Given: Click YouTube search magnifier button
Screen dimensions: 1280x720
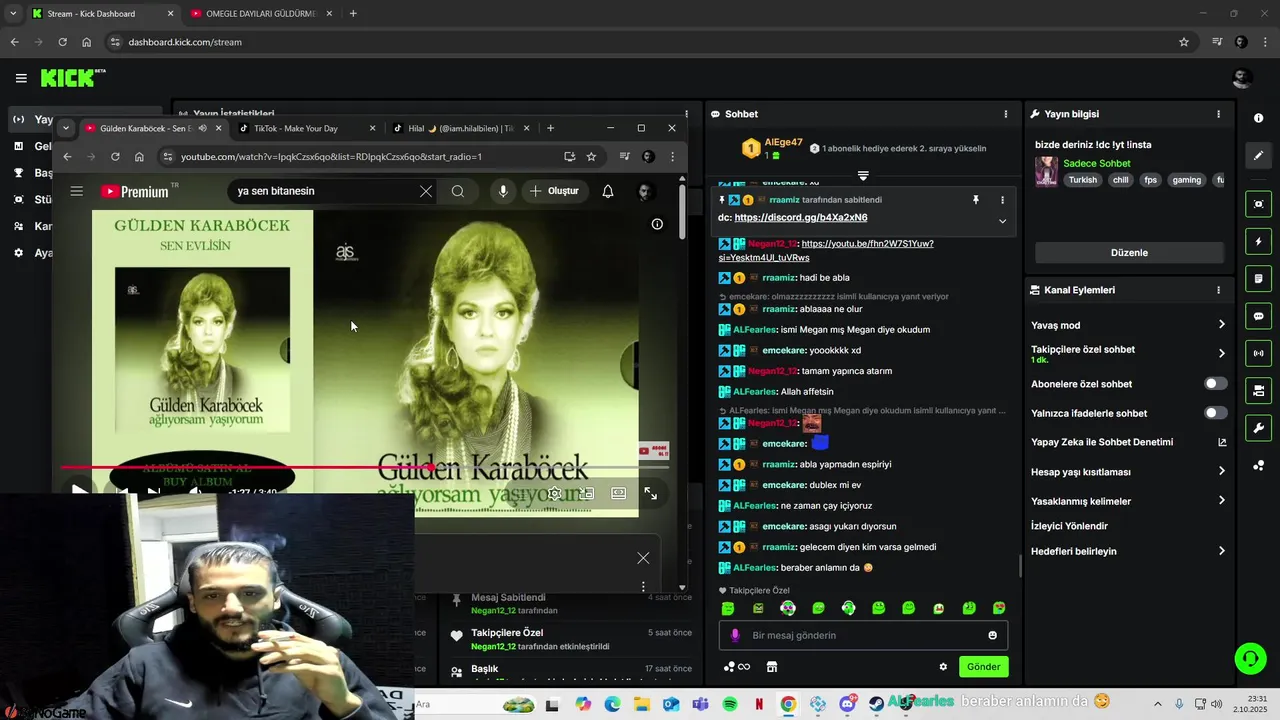Looking at the screenshot, I should point(457,191).
